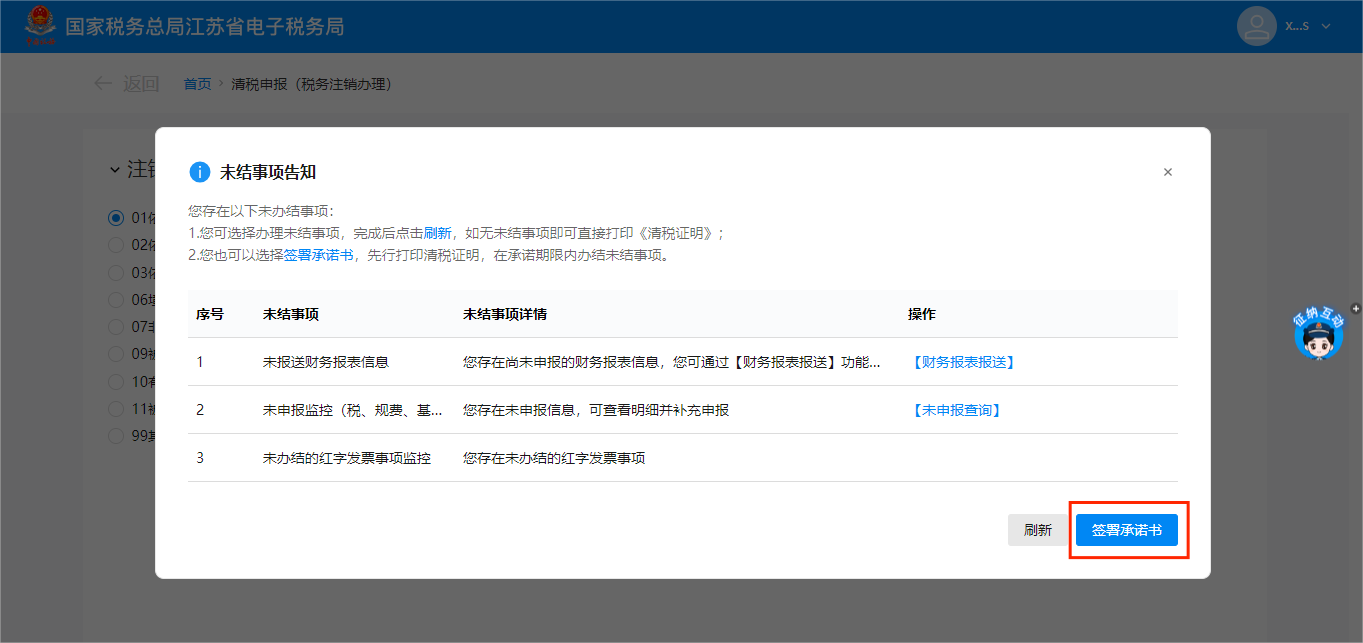Image resolution: width=1363 pixels, height=643 pixels.
Task: Click the user avatar icon
Action: pos(1256,26)
